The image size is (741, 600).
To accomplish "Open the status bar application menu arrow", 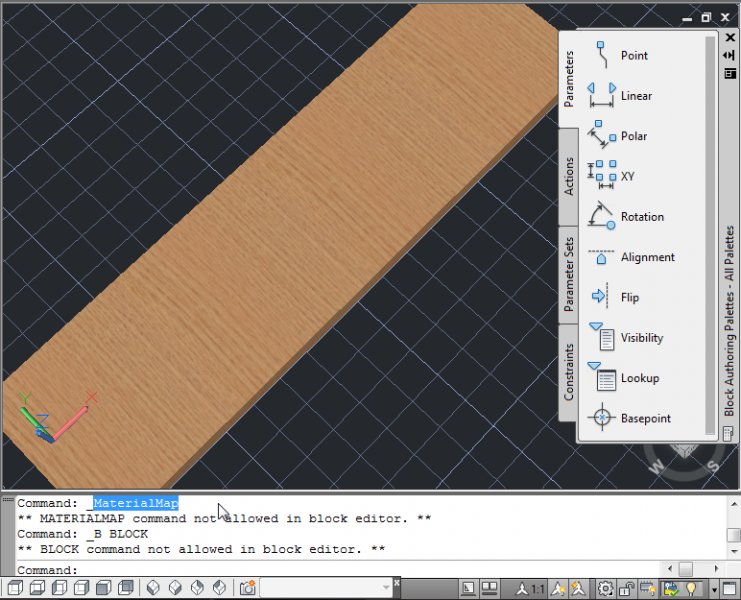I will point(714,590).
